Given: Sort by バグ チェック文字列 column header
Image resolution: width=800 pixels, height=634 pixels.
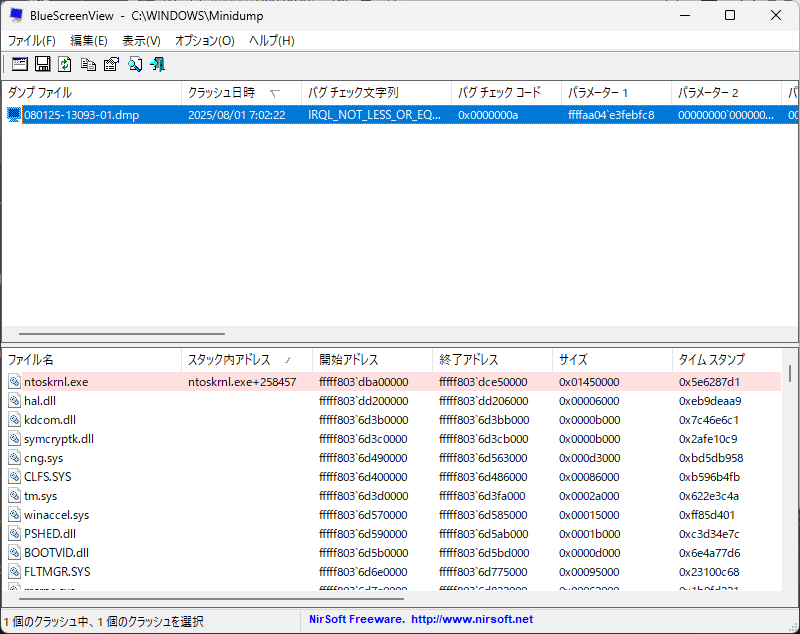Looking at the screenshot, I should click(x=377, y=93).
